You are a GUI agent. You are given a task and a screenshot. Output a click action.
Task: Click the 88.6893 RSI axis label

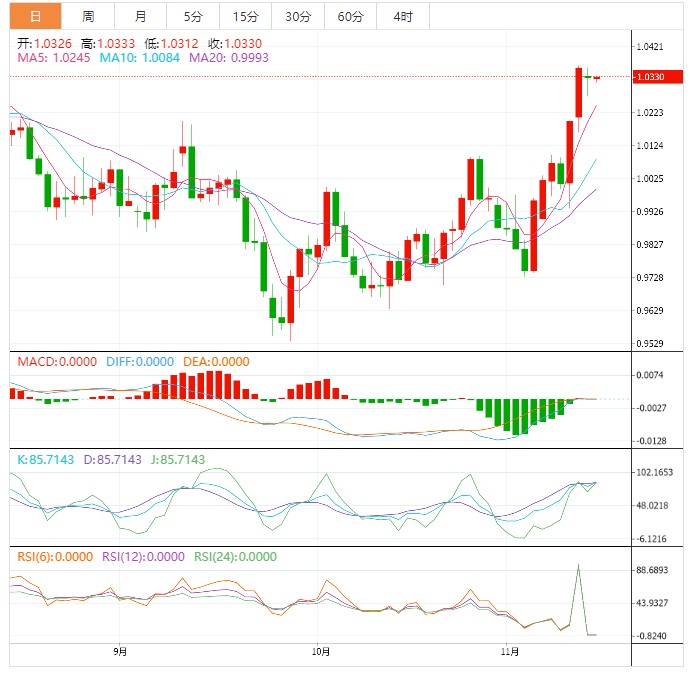(x=652, y=570)
